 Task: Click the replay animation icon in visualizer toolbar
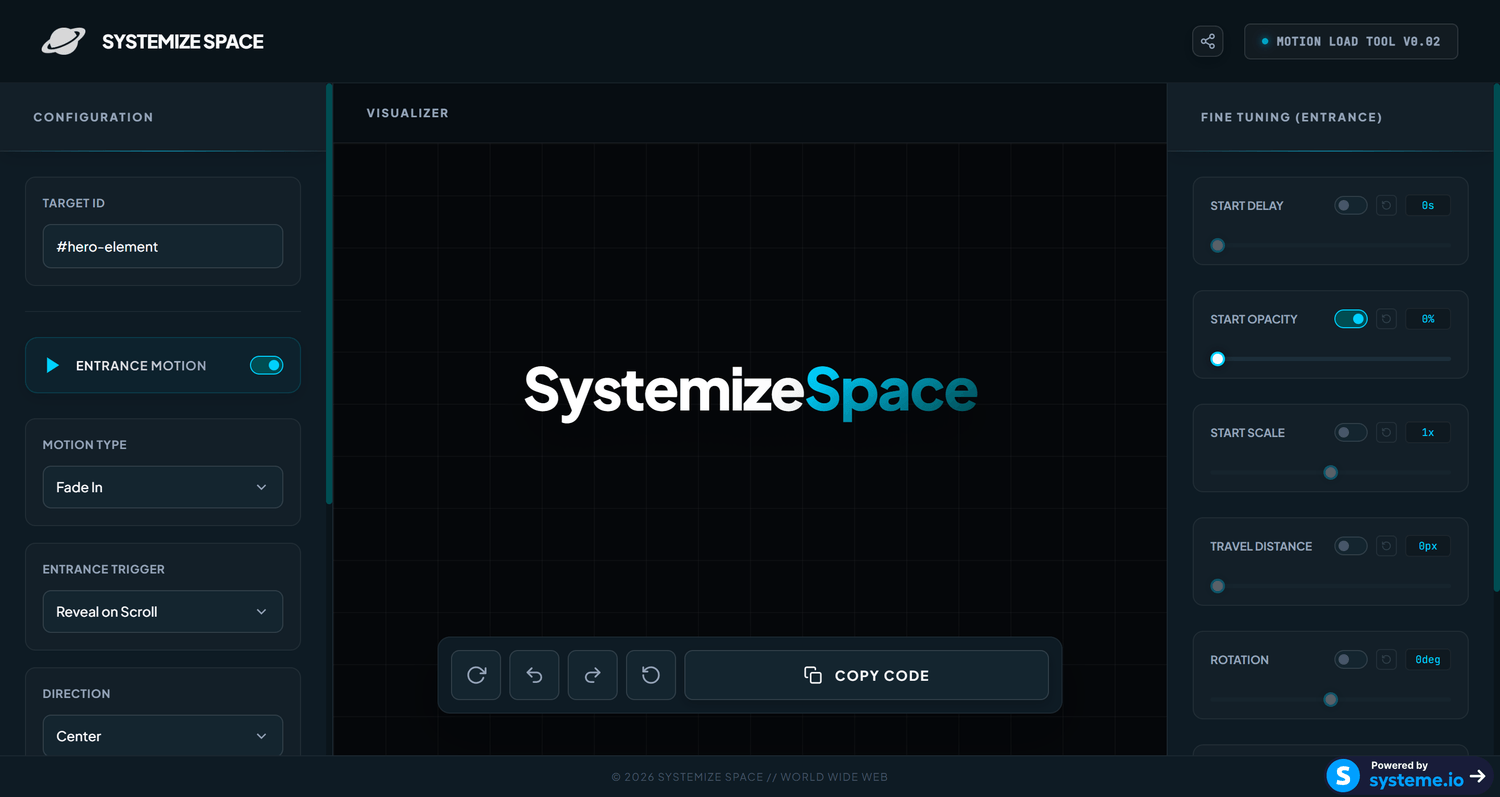point(476,675)
